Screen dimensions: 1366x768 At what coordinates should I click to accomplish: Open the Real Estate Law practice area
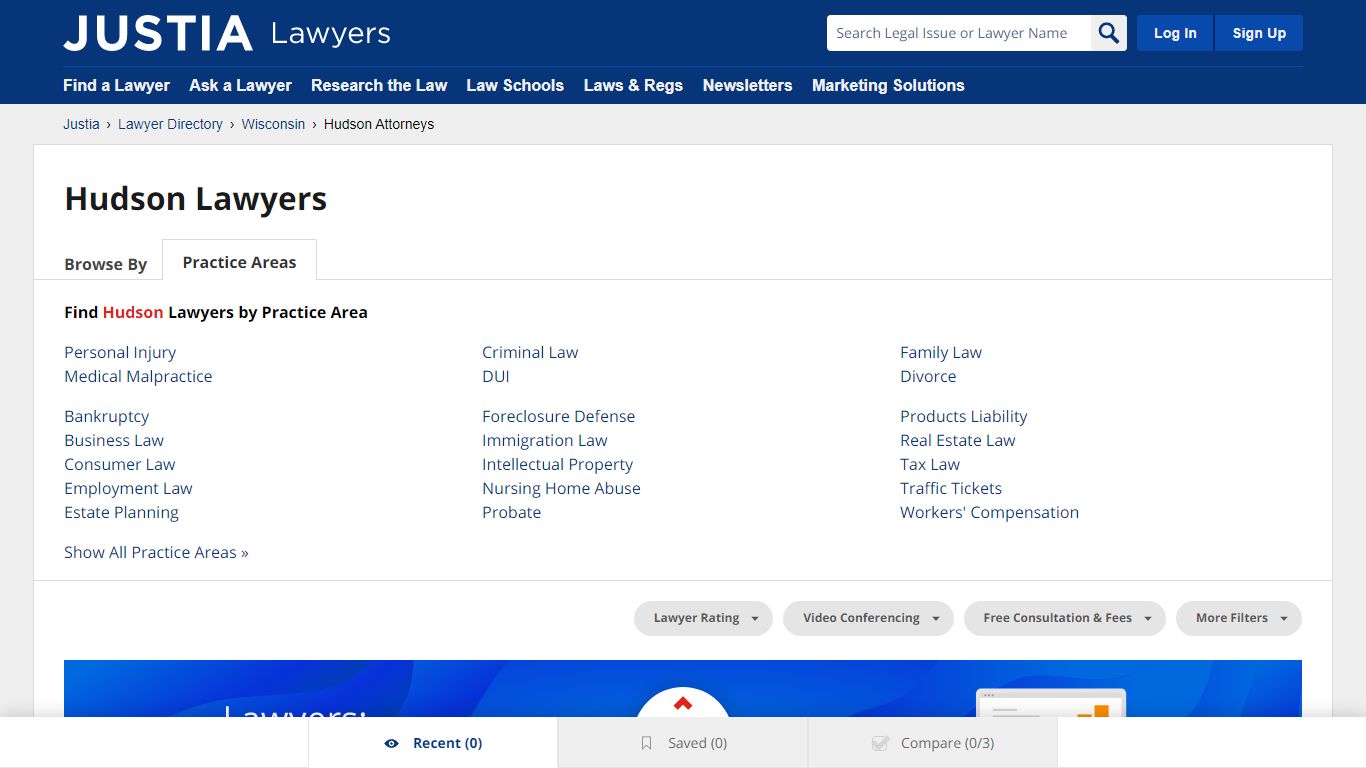pyautogui.click(x=957, y=440)
